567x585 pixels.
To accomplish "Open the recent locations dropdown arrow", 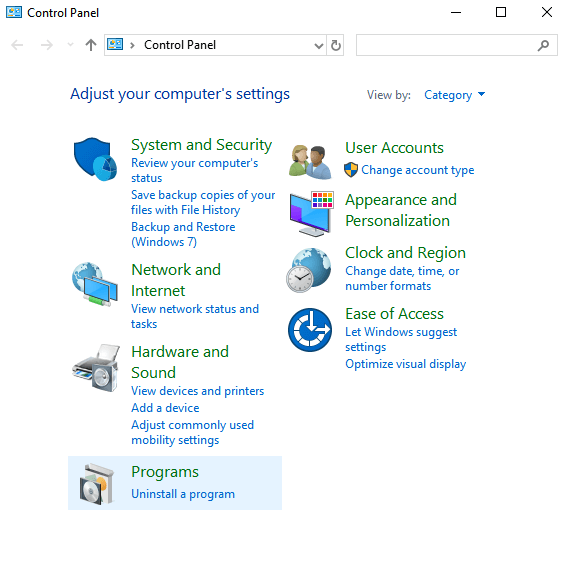I will pyautogui.click(x=70, y=45).
